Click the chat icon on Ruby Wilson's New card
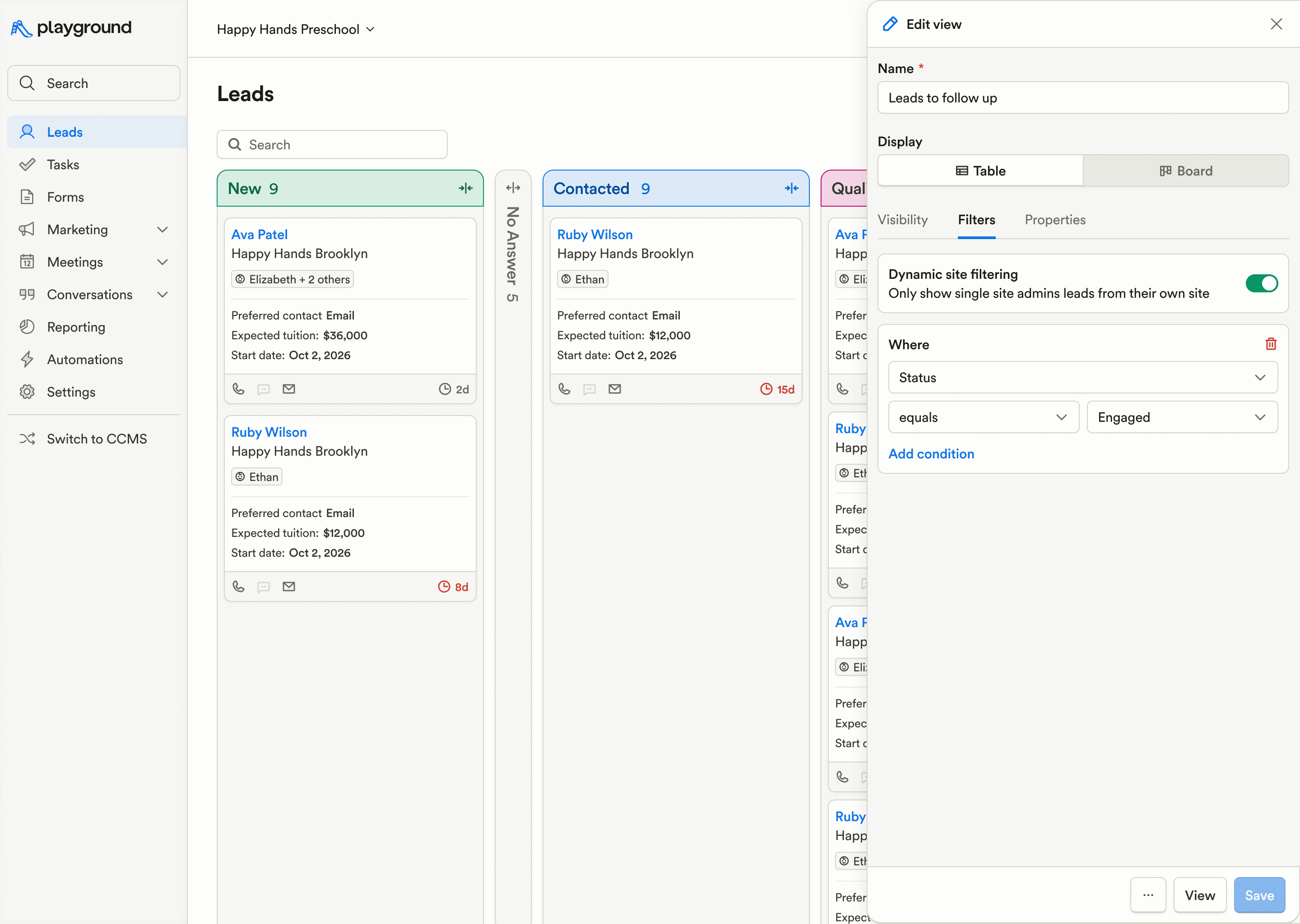Viewport: 1300px width, 924px height. pos(264,587)
